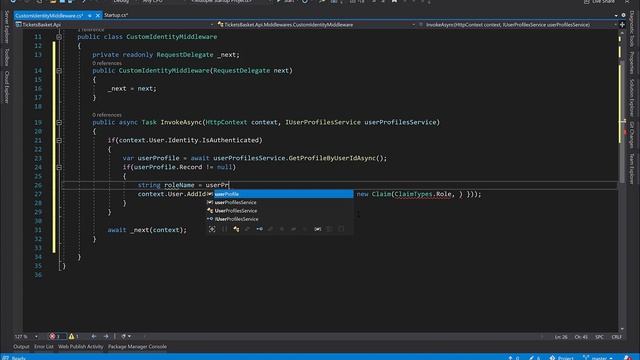Open the Toolbox side panel

click(x=7, y=57)
